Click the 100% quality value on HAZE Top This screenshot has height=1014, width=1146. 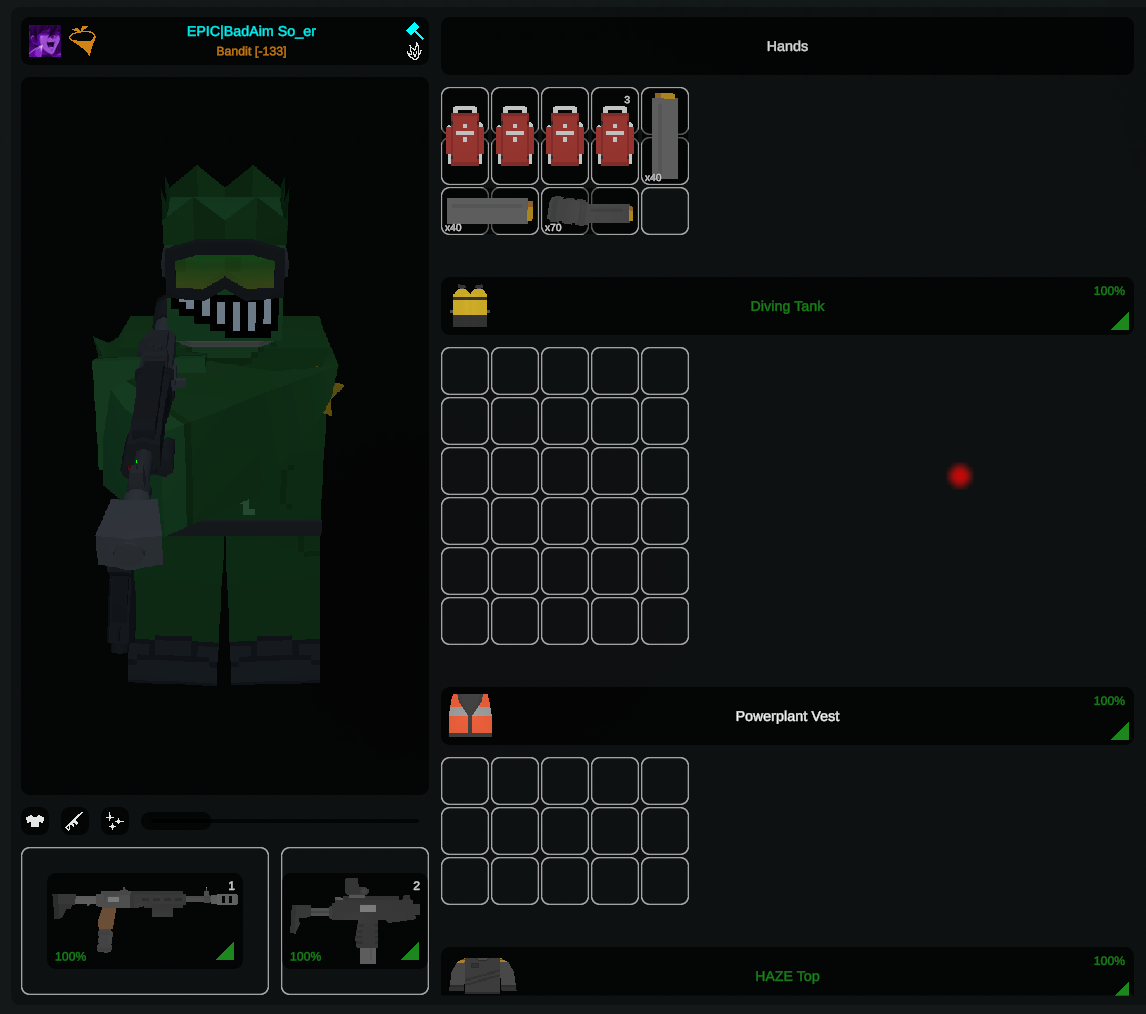[x=1109, y=961]
